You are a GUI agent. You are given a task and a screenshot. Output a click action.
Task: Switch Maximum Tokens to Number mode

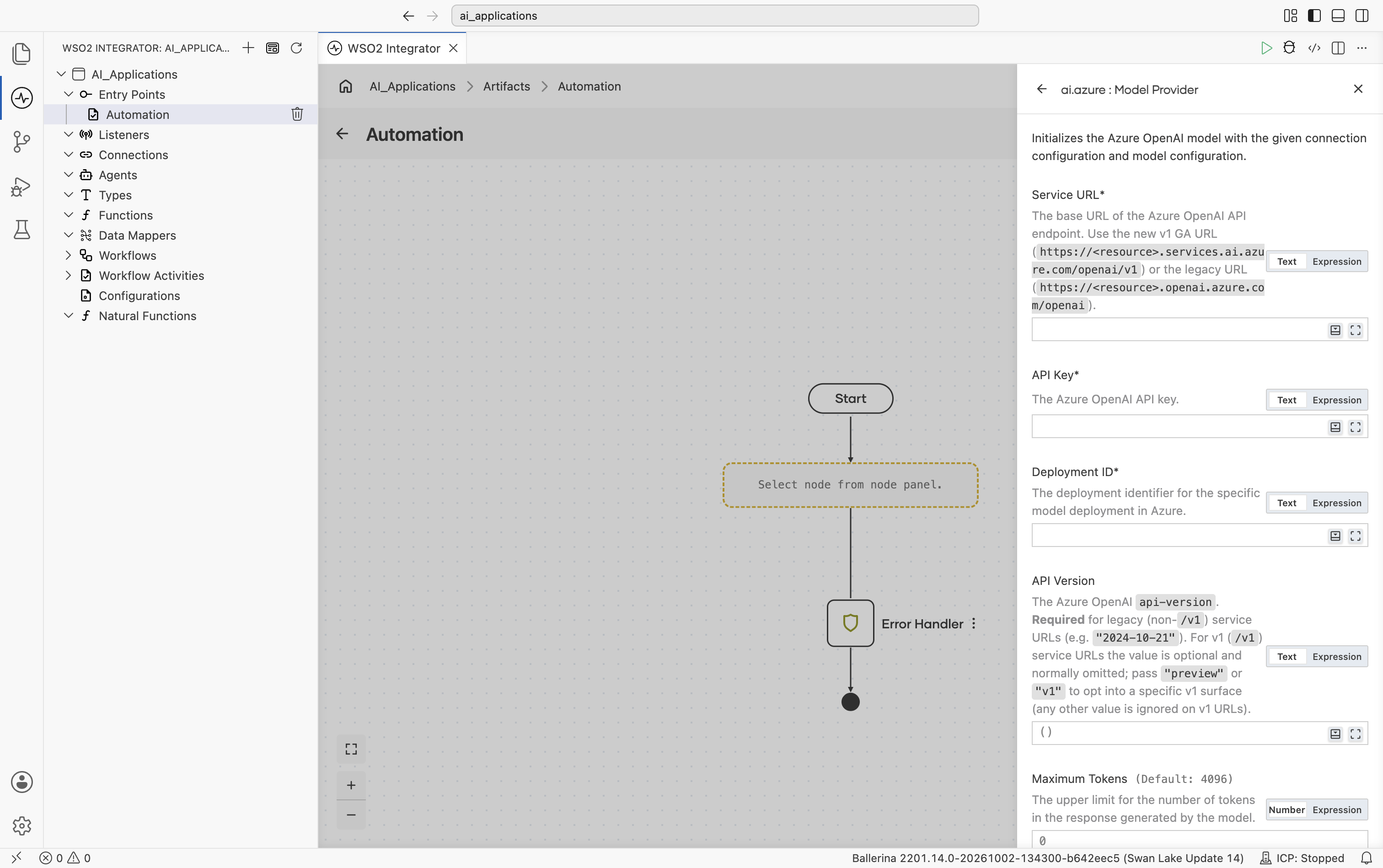tap(1287, 810)
